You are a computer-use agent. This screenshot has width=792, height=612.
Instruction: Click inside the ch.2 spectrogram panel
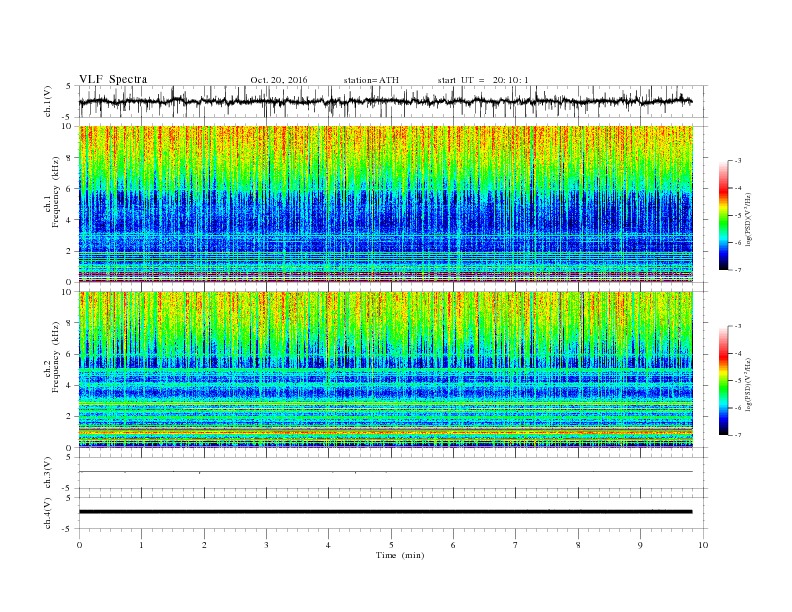pyautogui.click(x=386, y=369)
